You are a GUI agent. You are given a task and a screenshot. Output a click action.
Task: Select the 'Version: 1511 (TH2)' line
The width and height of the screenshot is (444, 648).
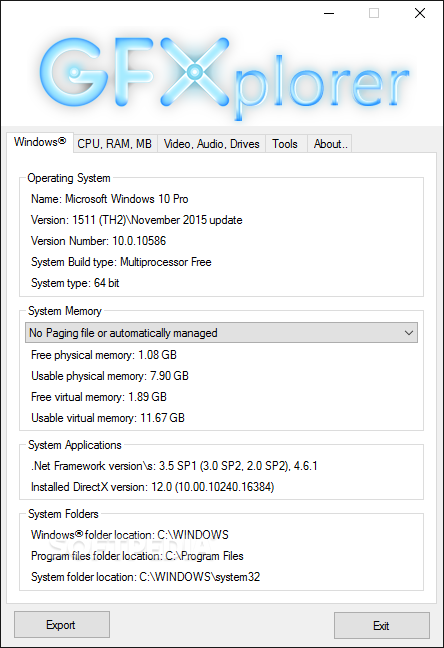pyautogui.click(x=136, y=220)
